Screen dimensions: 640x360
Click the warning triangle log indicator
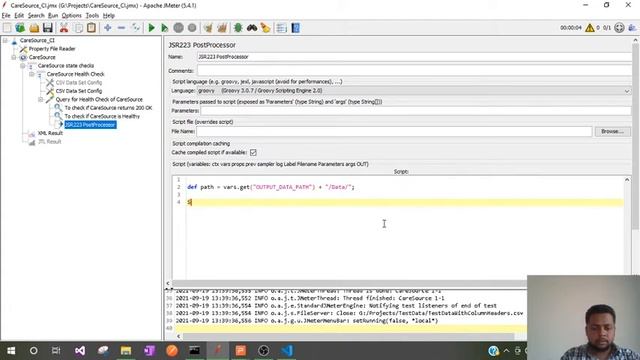pyautogui.click(x=590, y=28)
